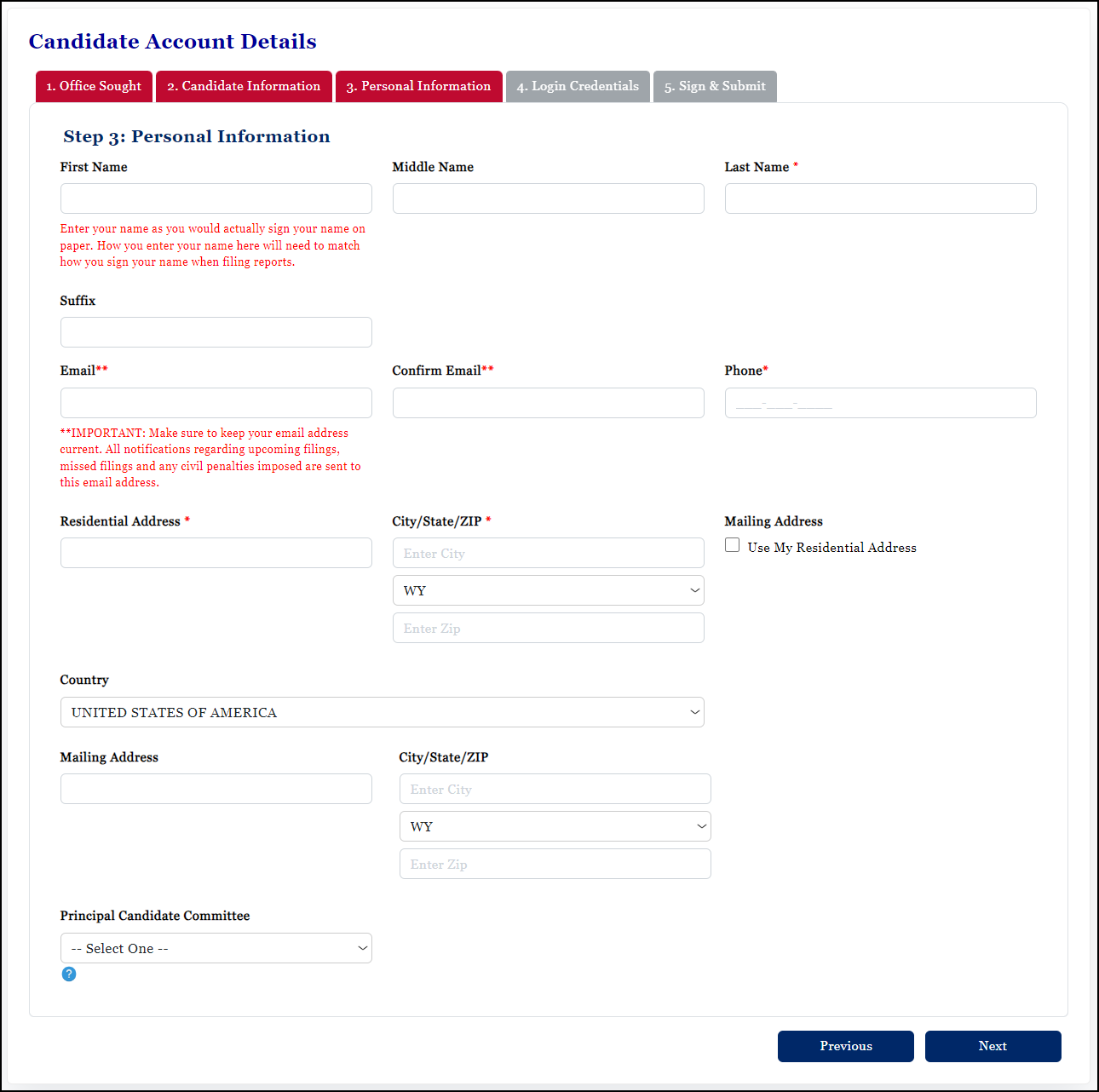Open the residential state dropdown showing WY
The height and width of the screenshot is (1092, 1099).
tap(548, 589)
